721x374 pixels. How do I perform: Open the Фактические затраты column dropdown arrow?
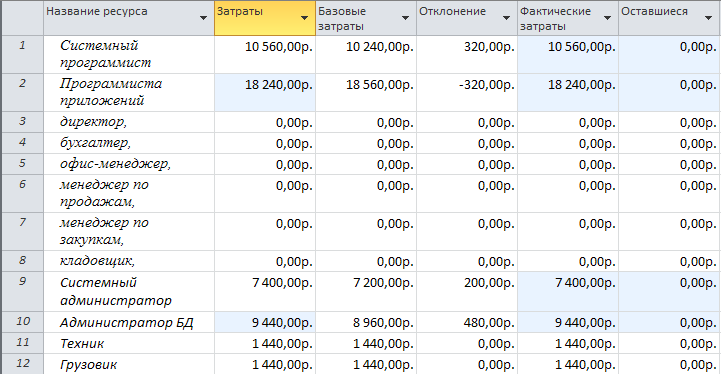tap(607, 18)
